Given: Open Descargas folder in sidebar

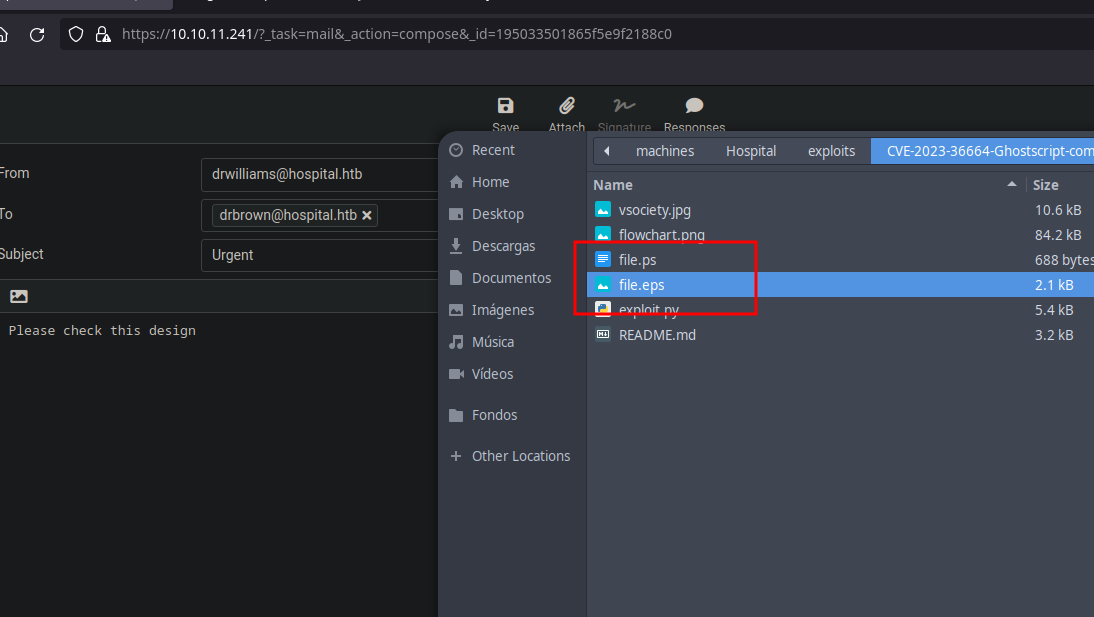Looking at the screenshot, I should 503,246.
